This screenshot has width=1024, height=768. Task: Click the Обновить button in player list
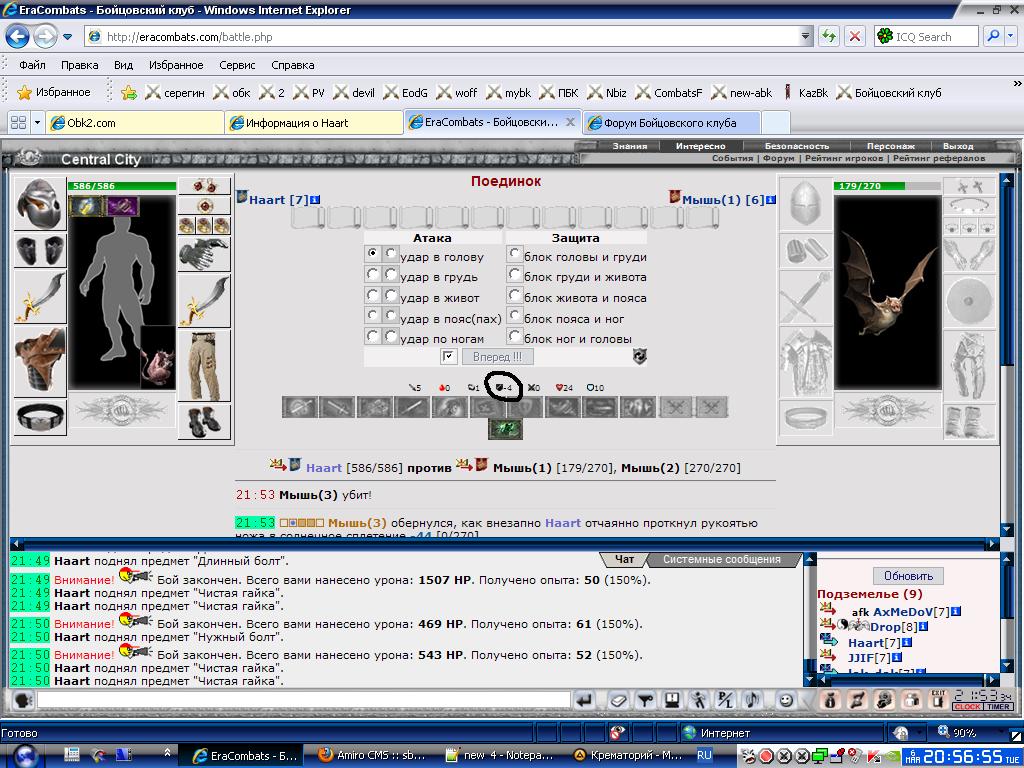(x=908, y=576)
